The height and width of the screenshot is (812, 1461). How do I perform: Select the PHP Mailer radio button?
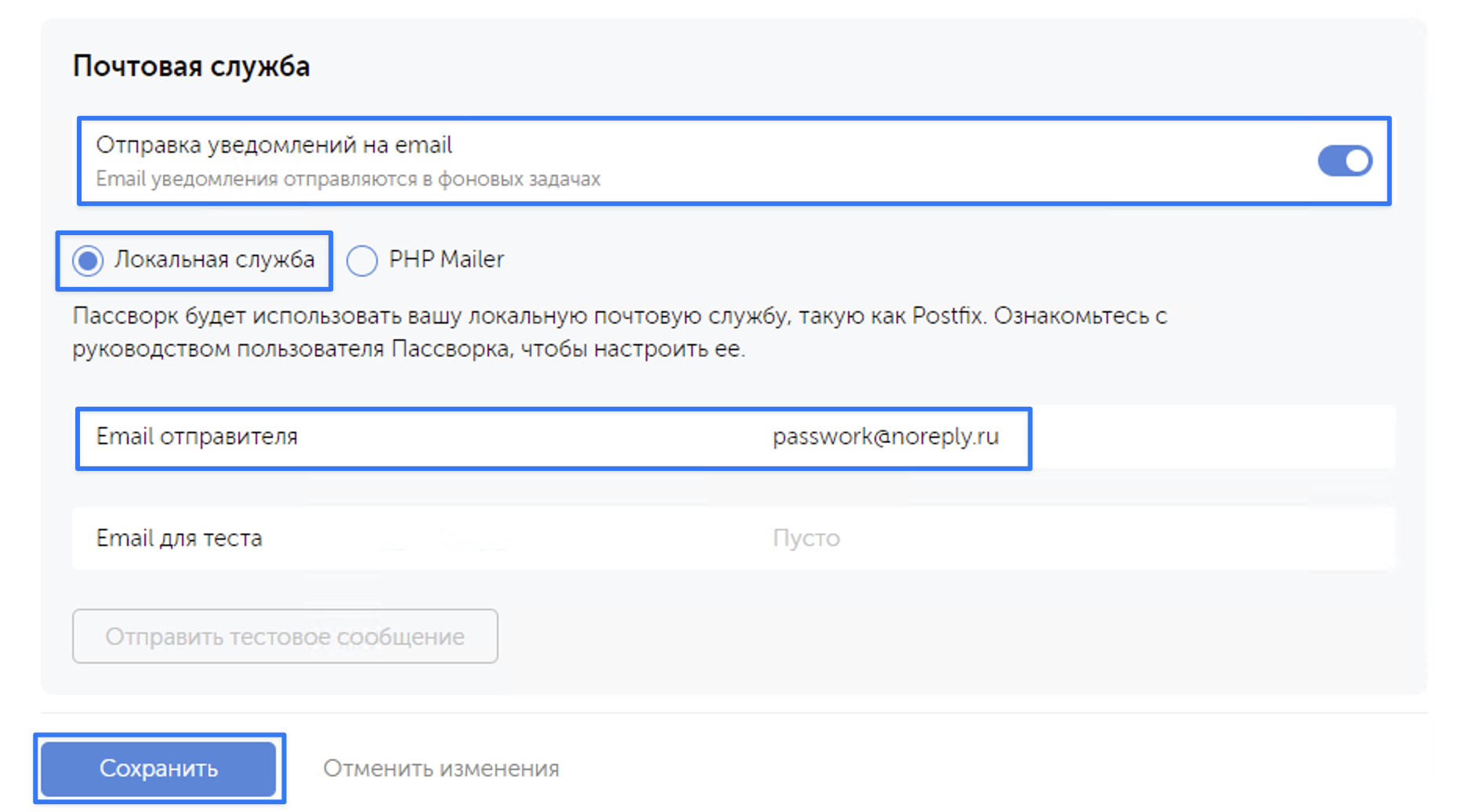pos(362,260)
